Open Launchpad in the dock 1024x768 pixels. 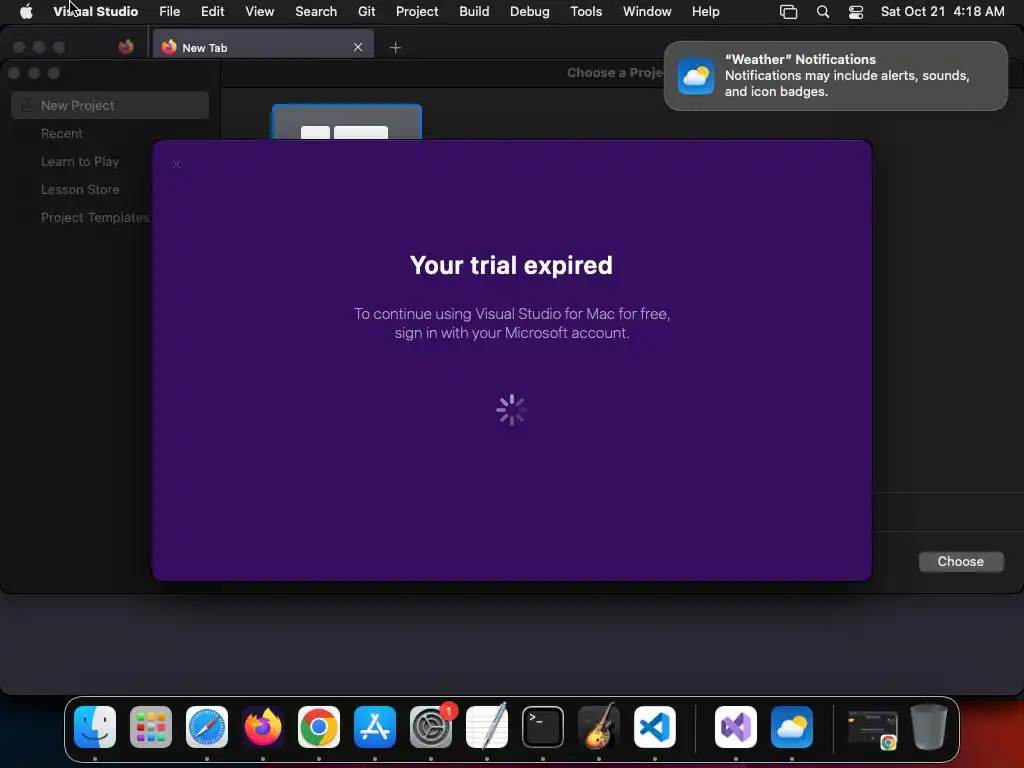tap(151, 727)
